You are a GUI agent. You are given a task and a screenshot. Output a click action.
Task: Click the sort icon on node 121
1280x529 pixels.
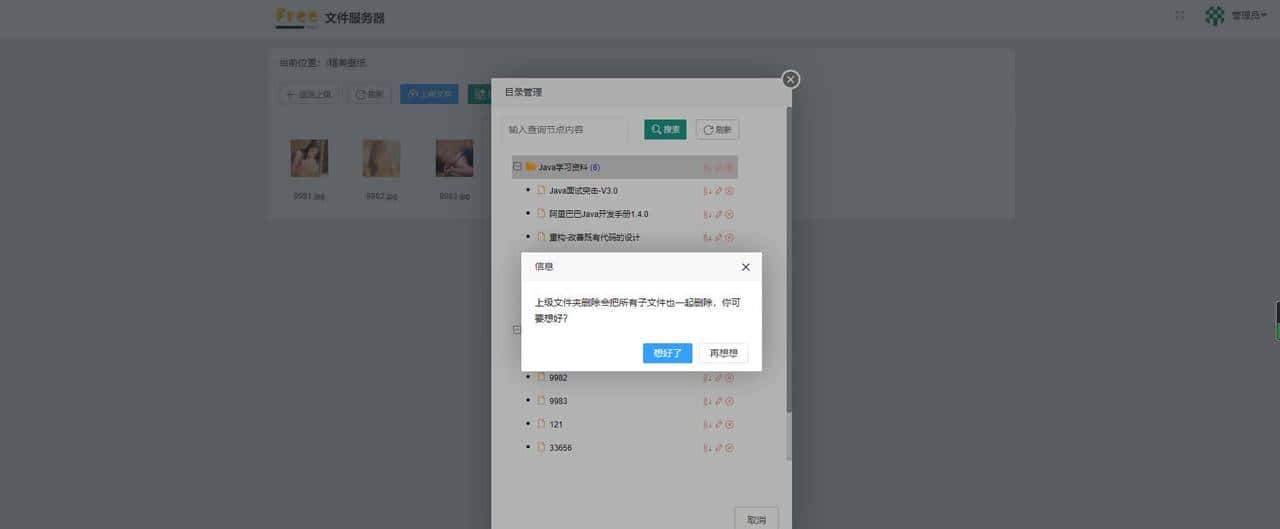coord(707,424)
